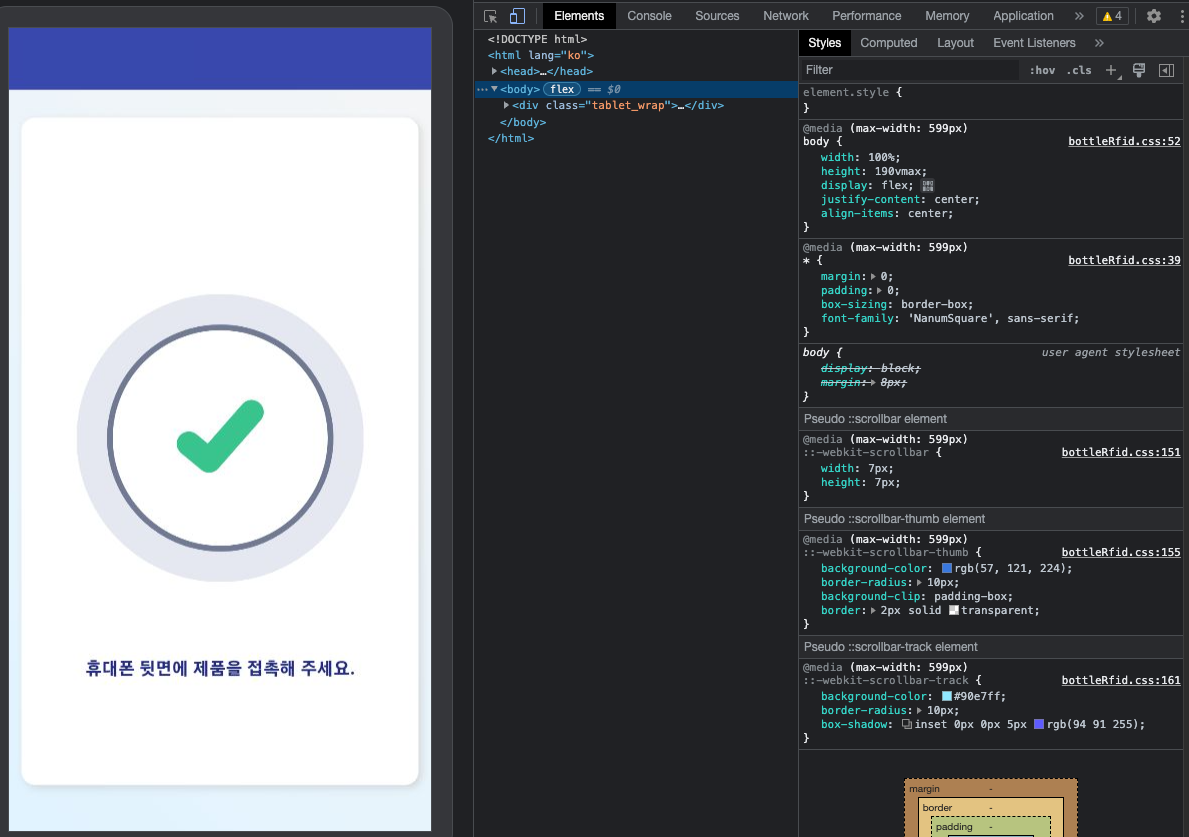Open the Memory tab
The width and height of the screenshot is (1189, 837).
pos(946,16)
